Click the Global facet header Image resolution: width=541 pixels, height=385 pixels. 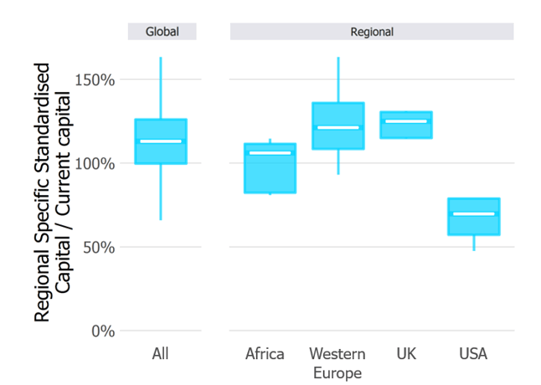click(x=162, y=31)
